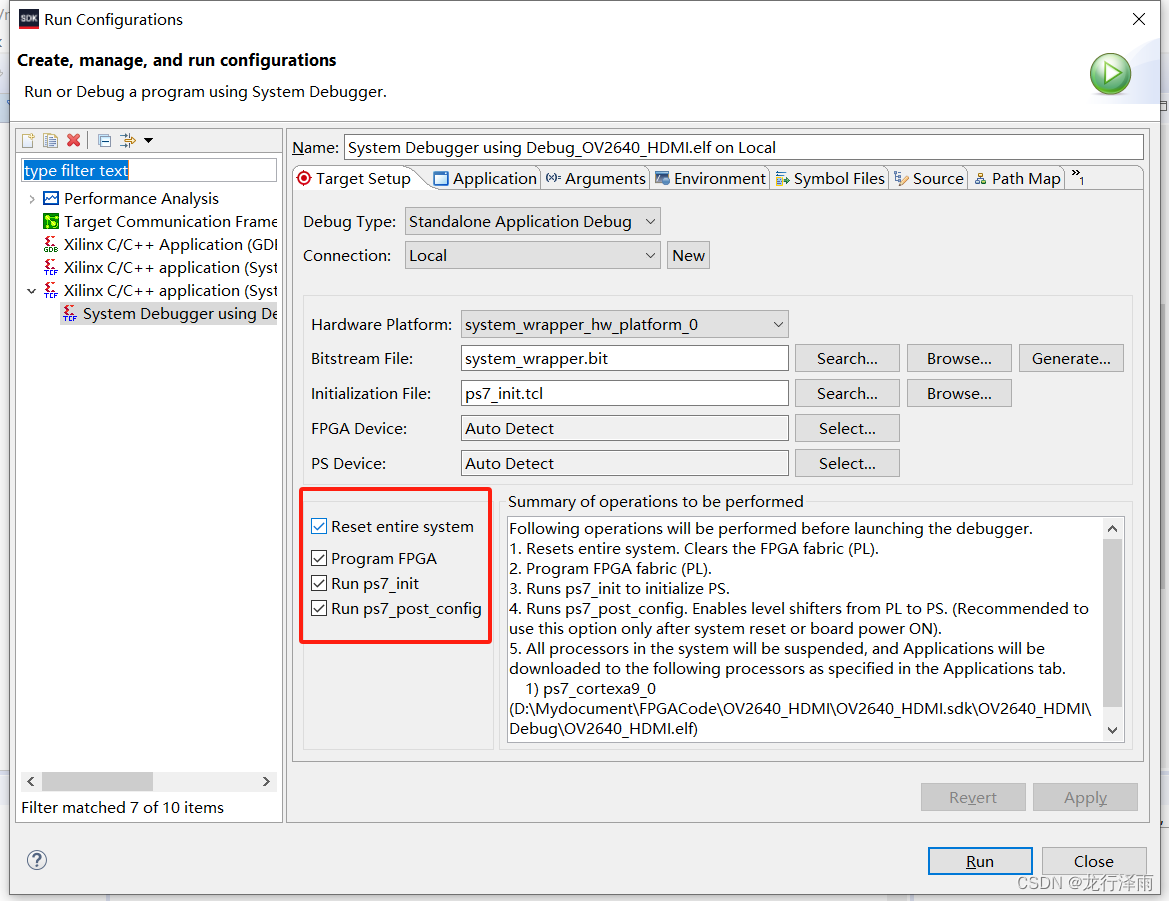Click summary scrollbar down arrow

pyautogui.click(x=1112, y=730)
